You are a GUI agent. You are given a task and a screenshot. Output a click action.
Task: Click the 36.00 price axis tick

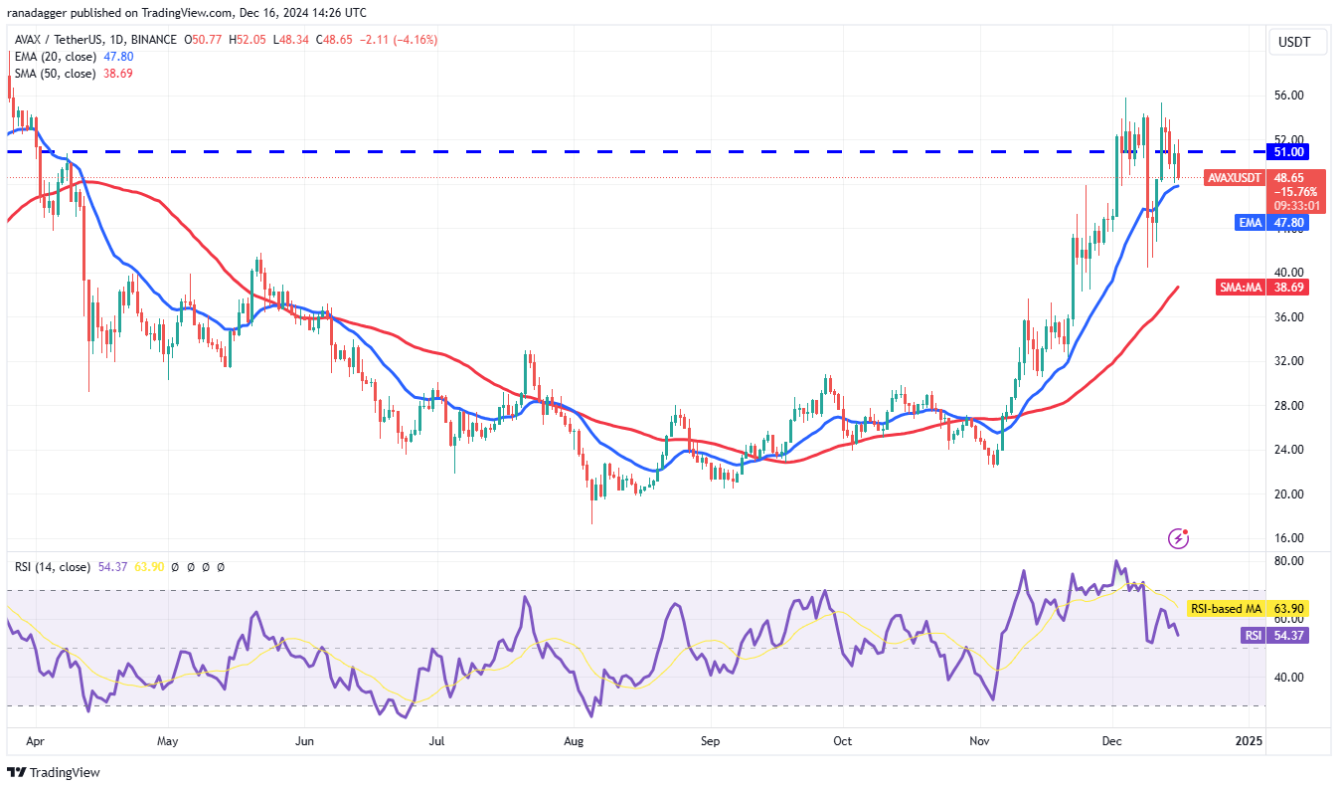[1291, 317]
